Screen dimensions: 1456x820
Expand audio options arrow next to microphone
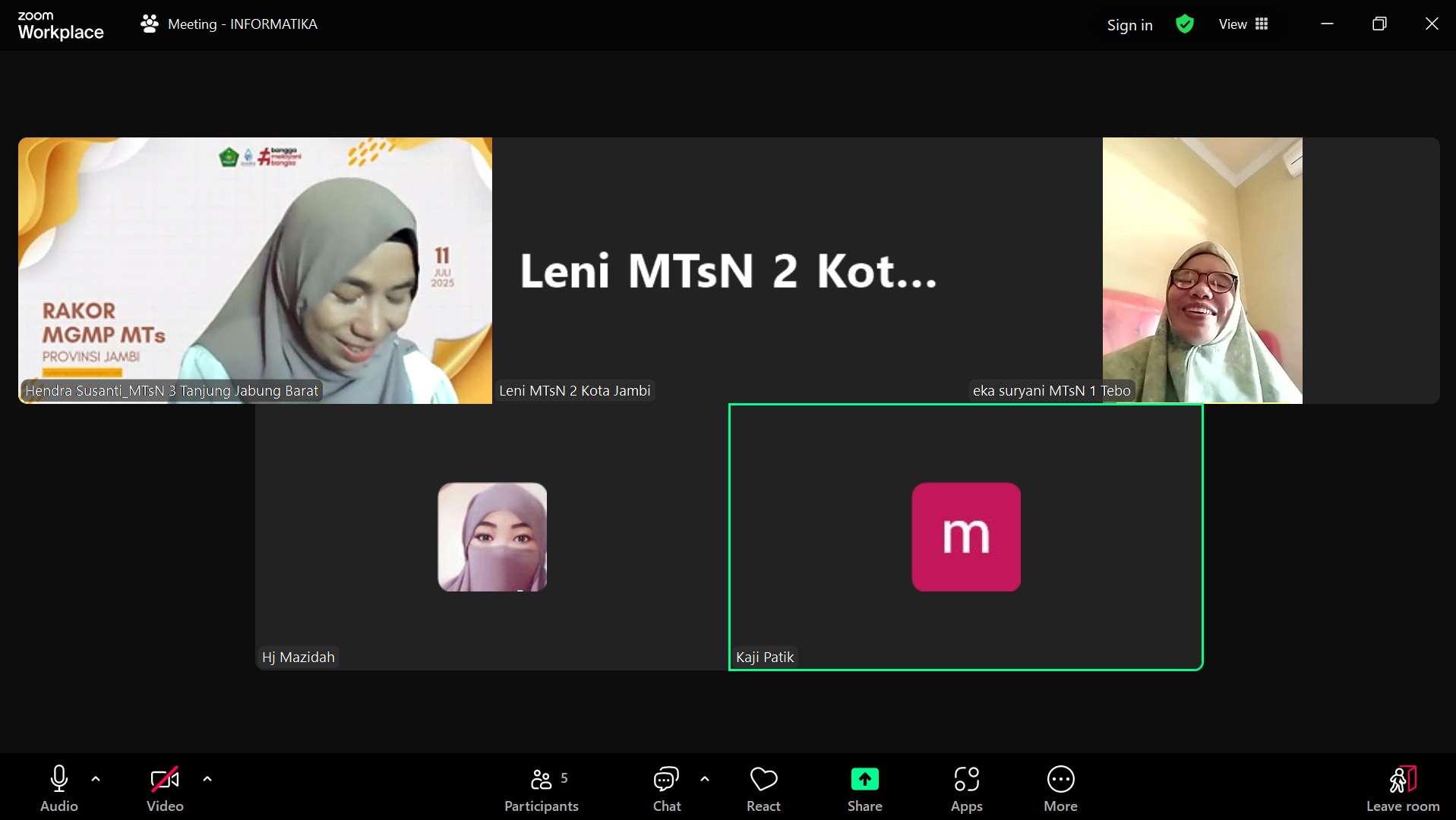[96, 779]
